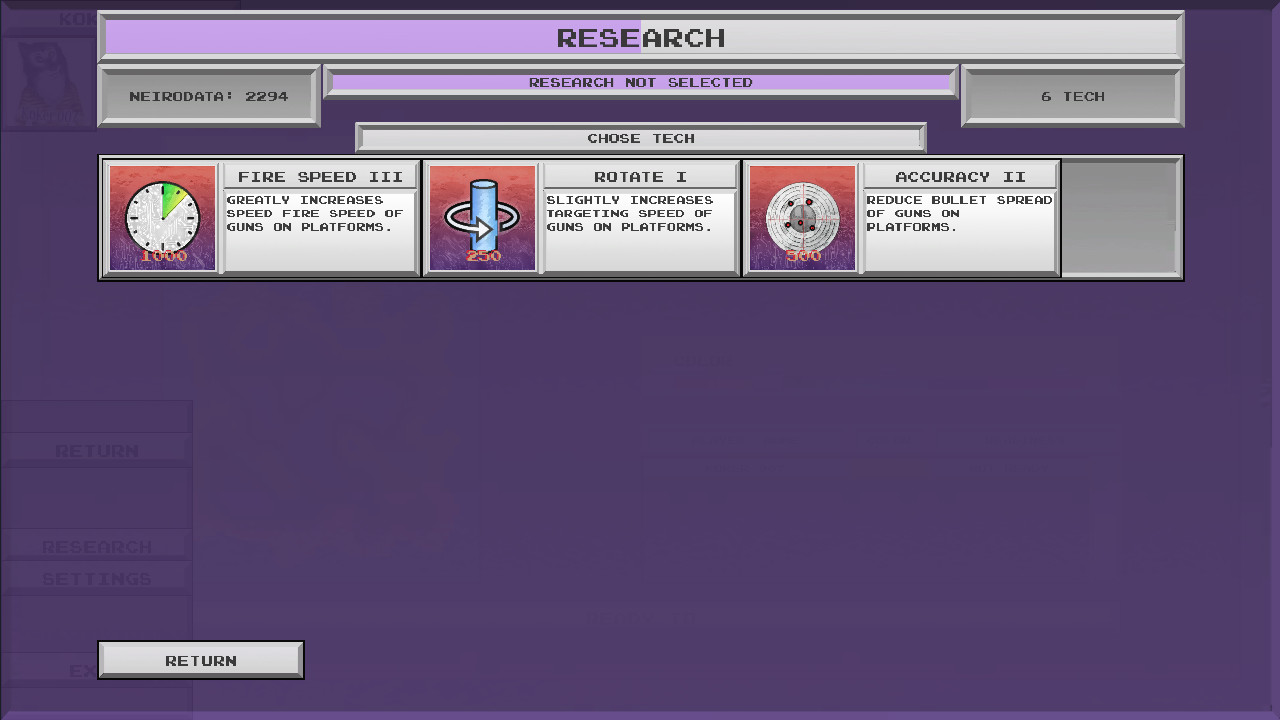The height and width of the screenshot is (720, 1280).
Task: Click the Fire Speed III description text
Action: point(315,214)
